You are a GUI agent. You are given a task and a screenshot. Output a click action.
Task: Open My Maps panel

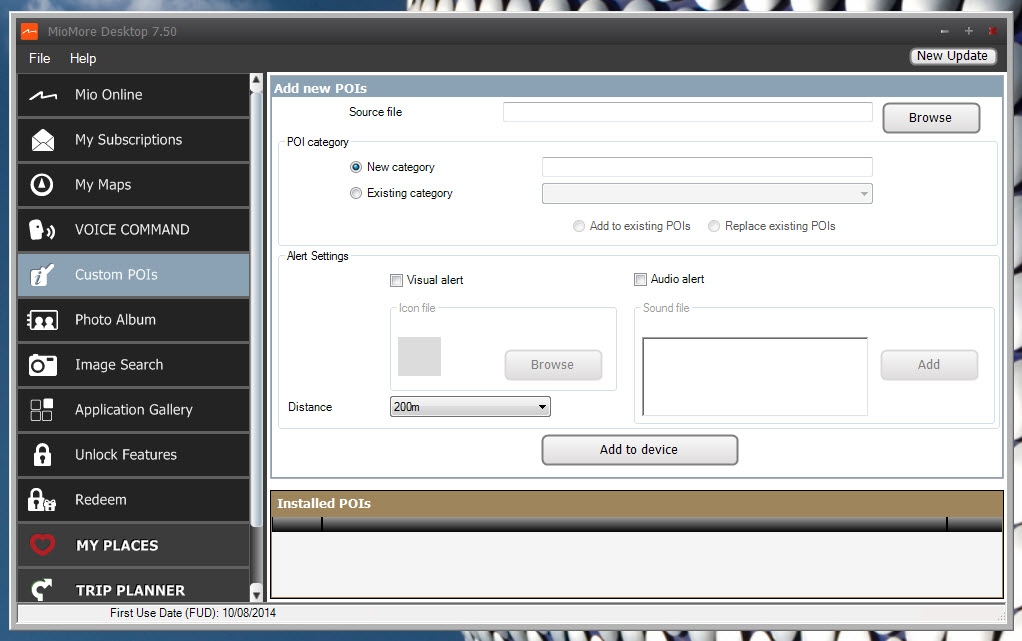pos(133,185)
